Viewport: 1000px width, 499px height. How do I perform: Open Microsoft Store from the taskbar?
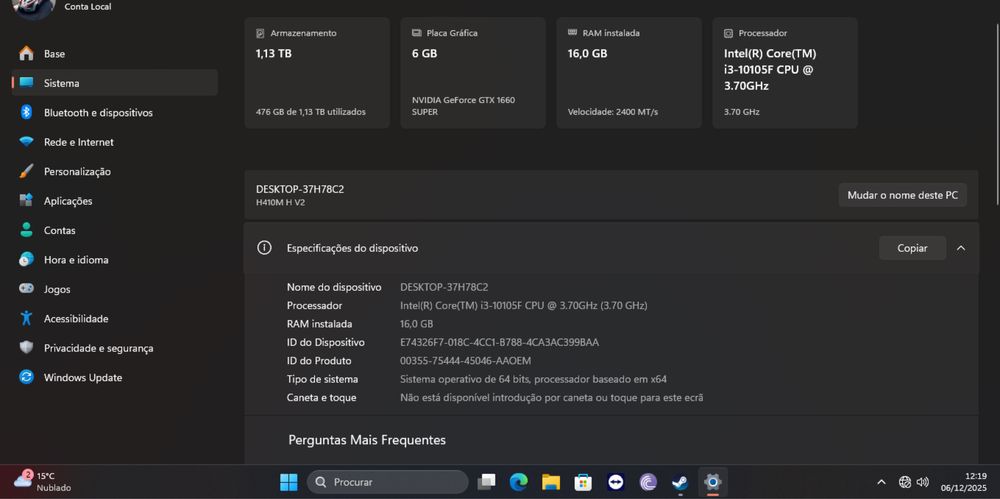(x=583, y=482)
